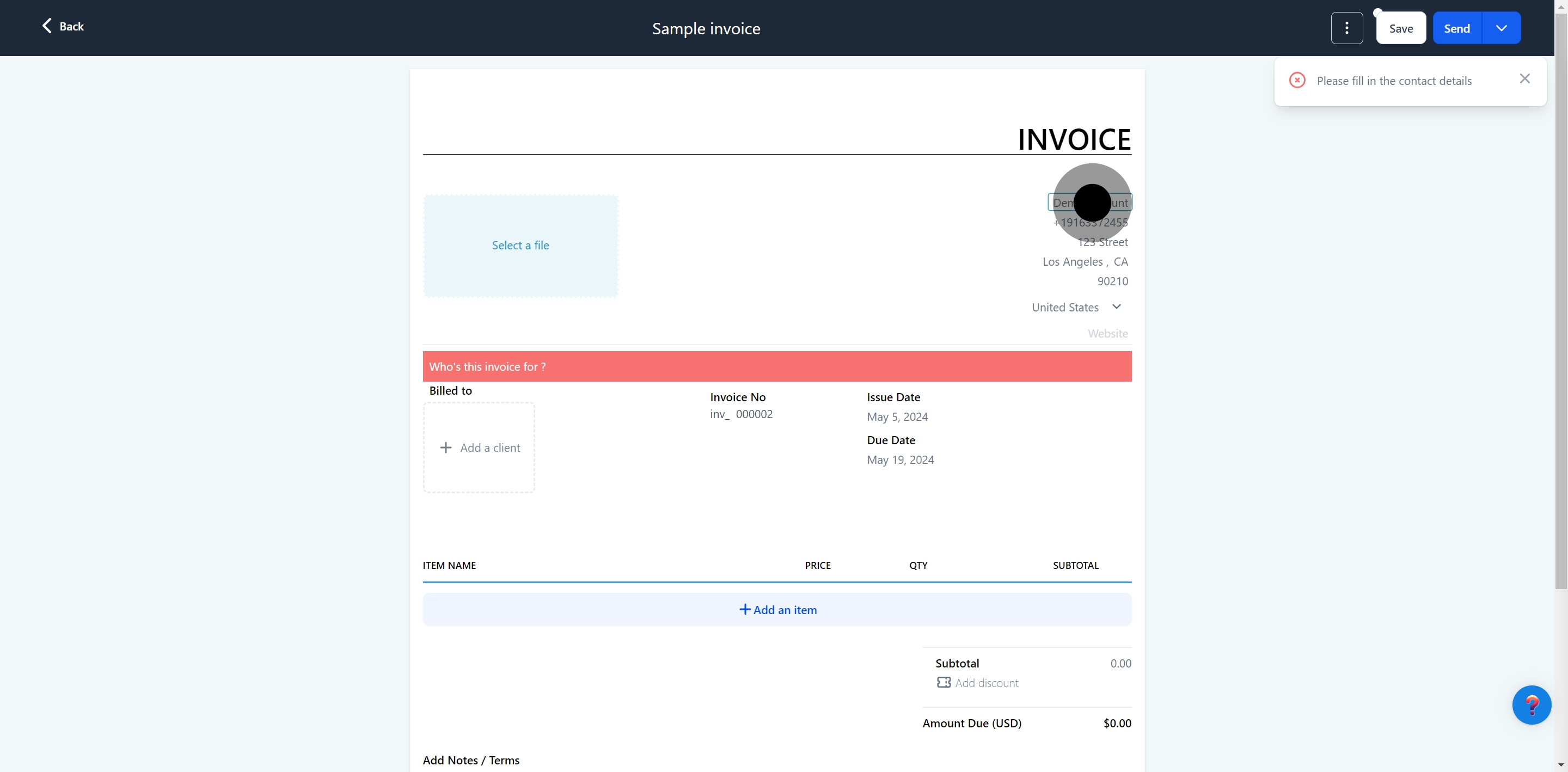Click the Add discount coupon icon
Screen dimensions: 1568x772
tap(944, 683)
